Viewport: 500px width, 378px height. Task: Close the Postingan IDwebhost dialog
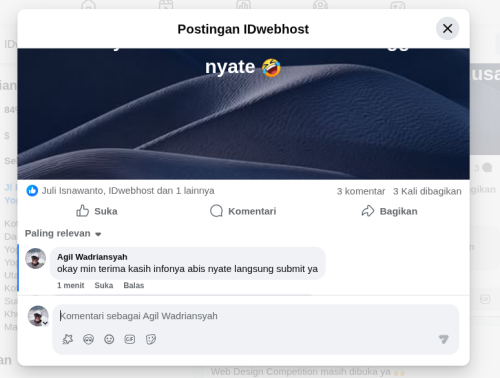(x=447, y=28)
